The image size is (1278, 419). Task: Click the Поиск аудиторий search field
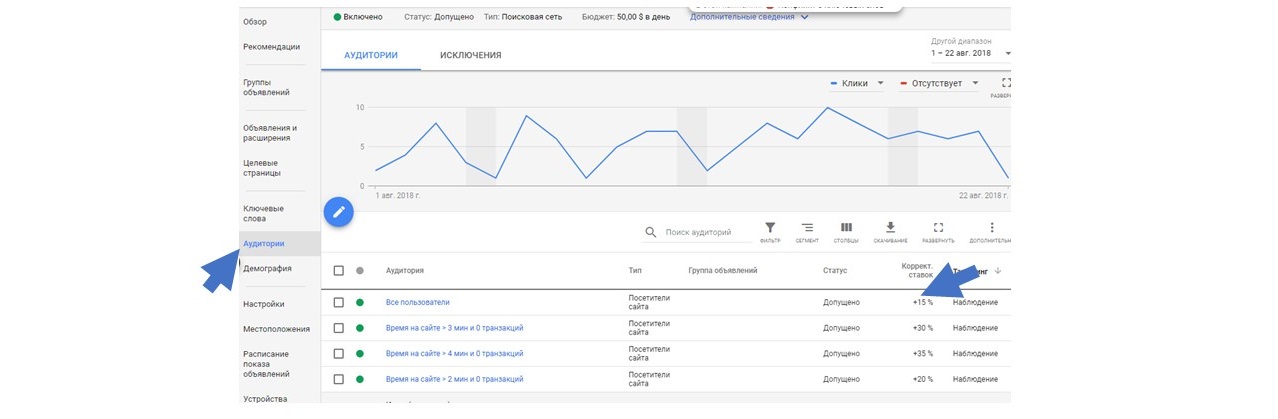click(x=707, y=232)
